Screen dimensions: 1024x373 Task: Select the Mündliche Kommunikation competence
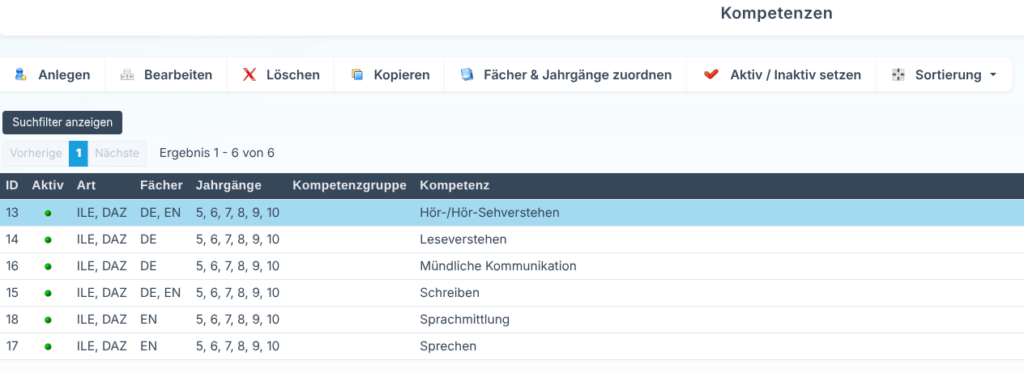pos(498,267)
